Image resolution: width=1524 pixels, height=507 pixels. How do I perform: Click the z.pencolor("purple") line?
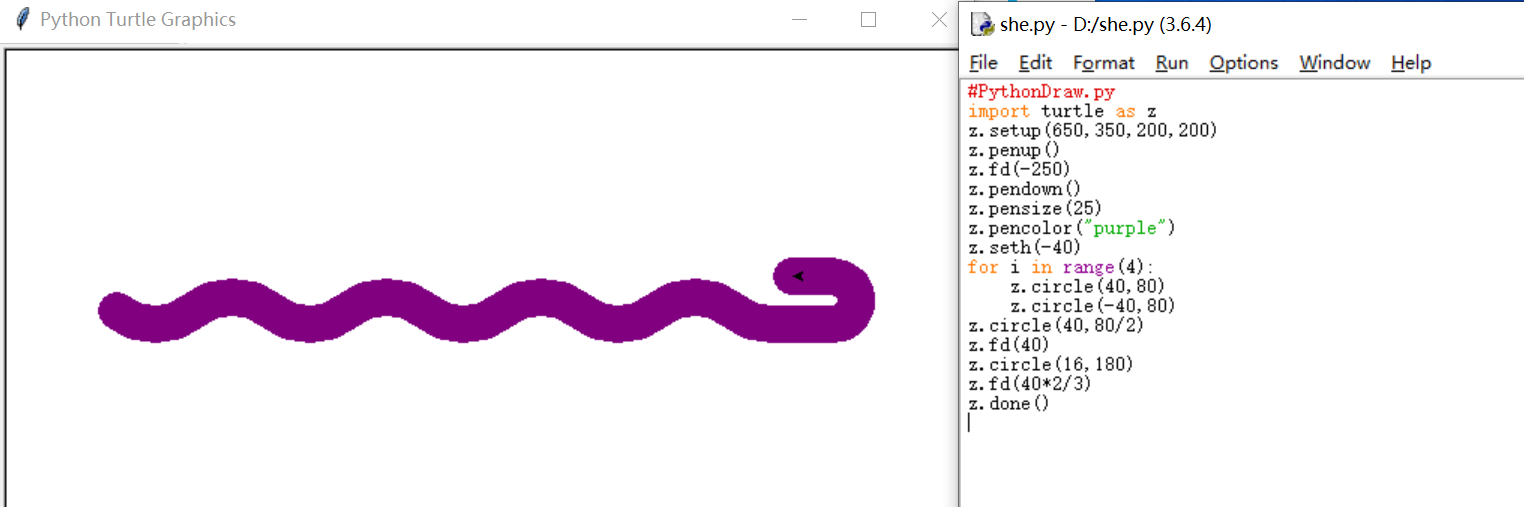click(x=1072, y=228)
